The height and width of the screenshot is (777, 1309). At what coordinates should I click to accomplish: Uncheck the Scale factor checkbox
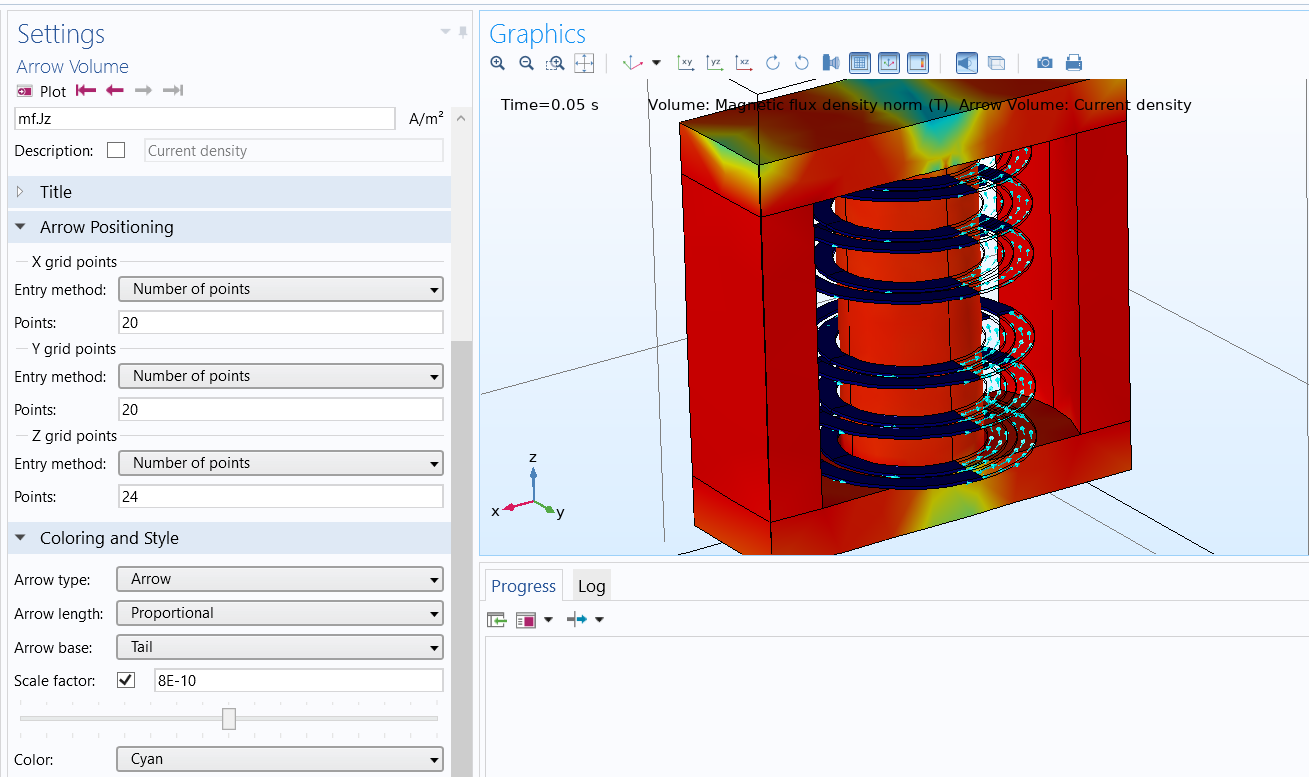pos(126,681)
